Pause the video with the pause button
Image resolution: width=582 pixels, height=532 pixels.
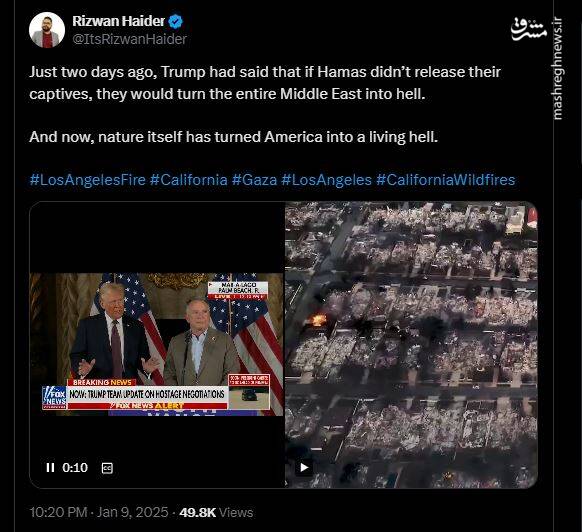coord(50,467)
